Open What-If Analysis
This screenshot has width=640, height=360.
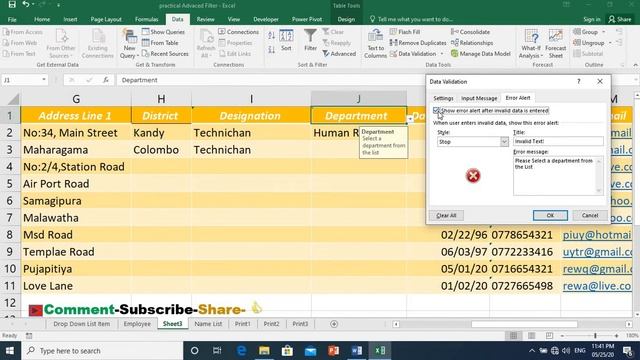531,44
